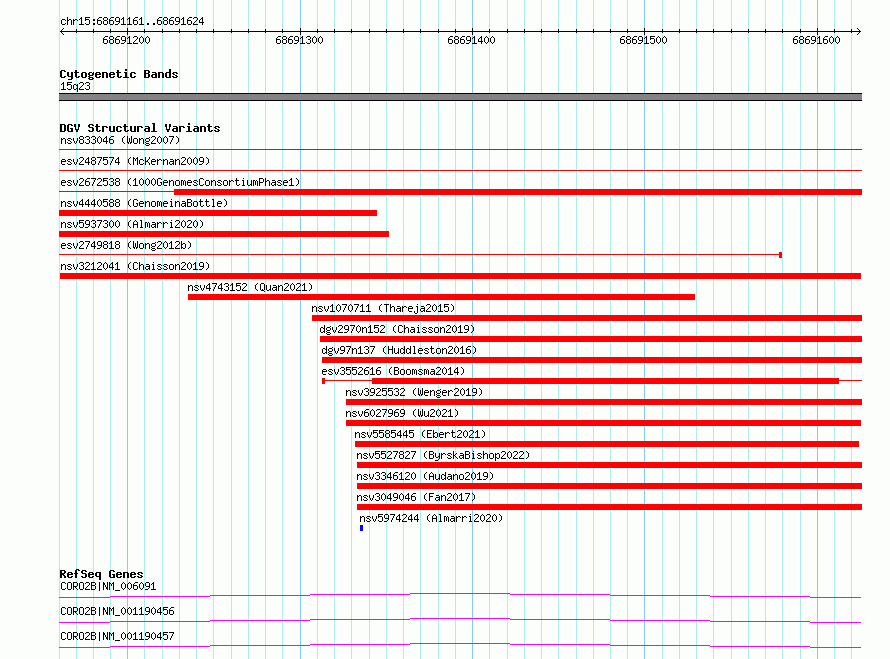Click ruler position 68691500
Image resolution: width=890 pixels, height=659 pixels.
pos(643,40)
